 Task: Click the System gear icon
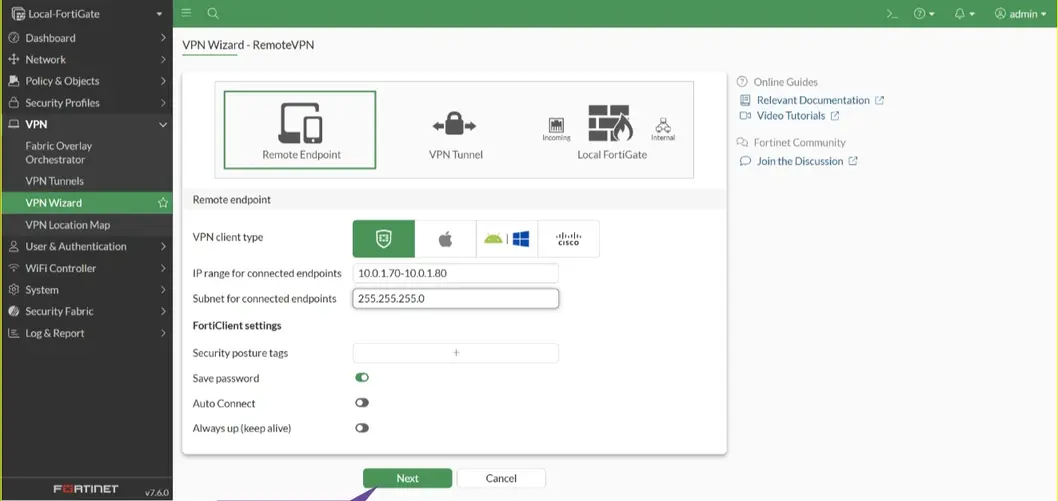13,289
